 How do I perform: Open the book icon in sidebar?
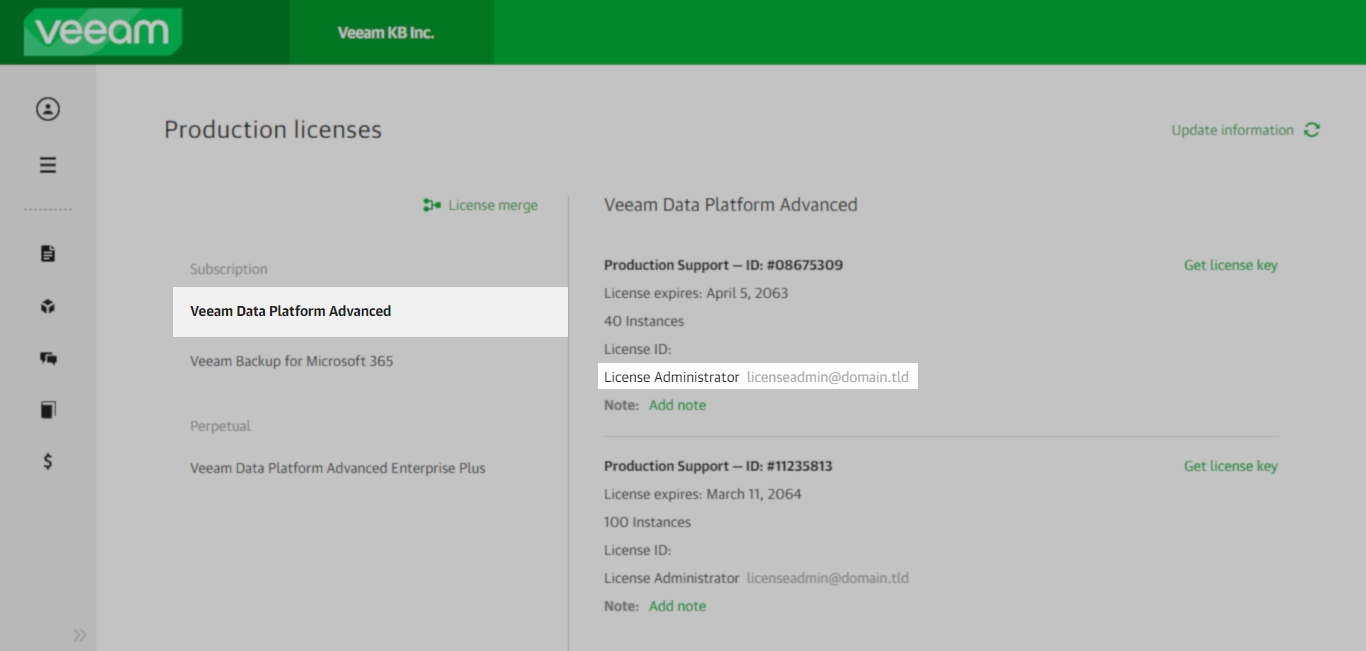coord(48,409)
